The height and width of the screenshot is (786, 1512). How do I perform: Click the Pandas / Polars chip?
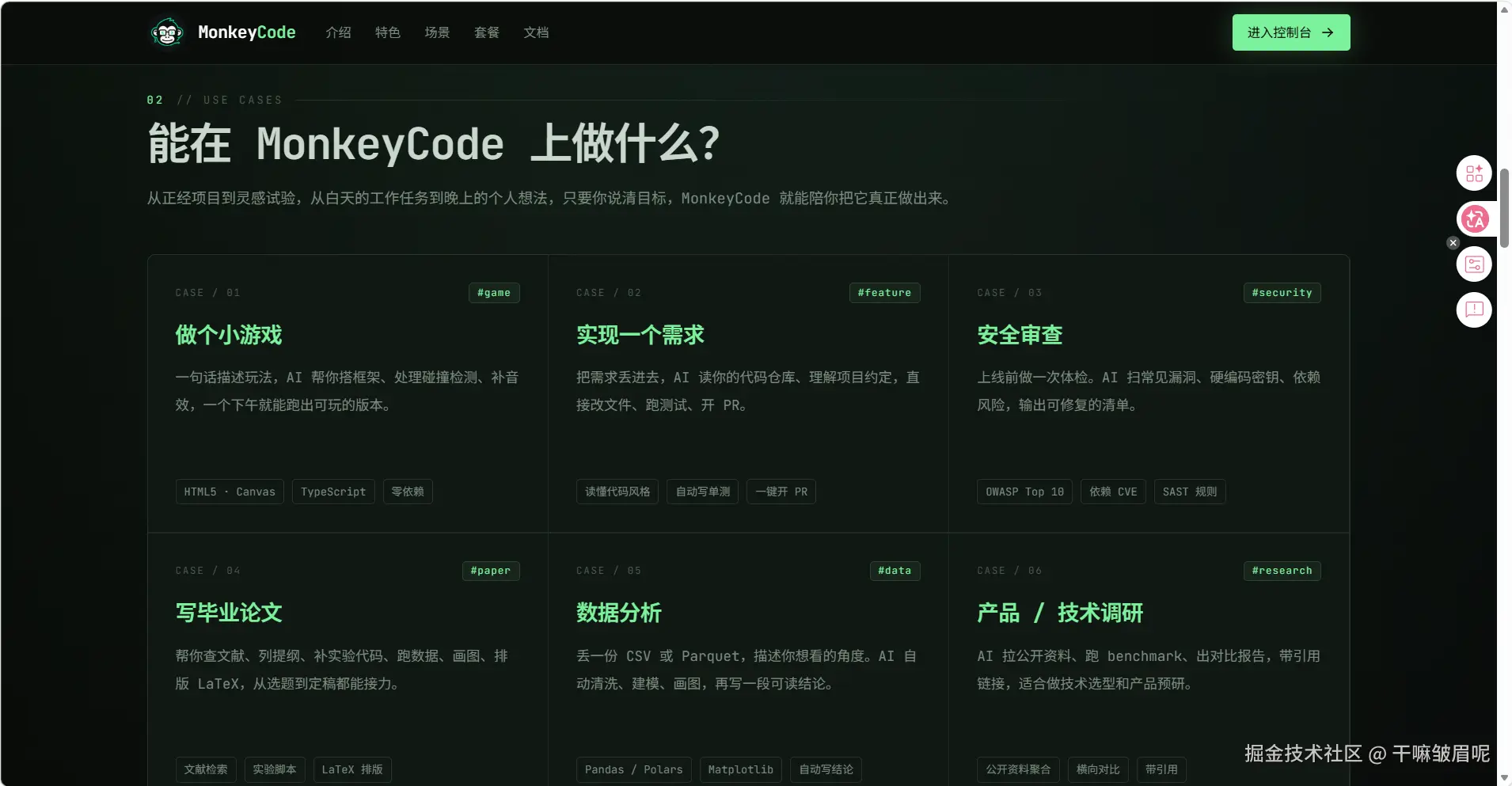click(634, 769)
